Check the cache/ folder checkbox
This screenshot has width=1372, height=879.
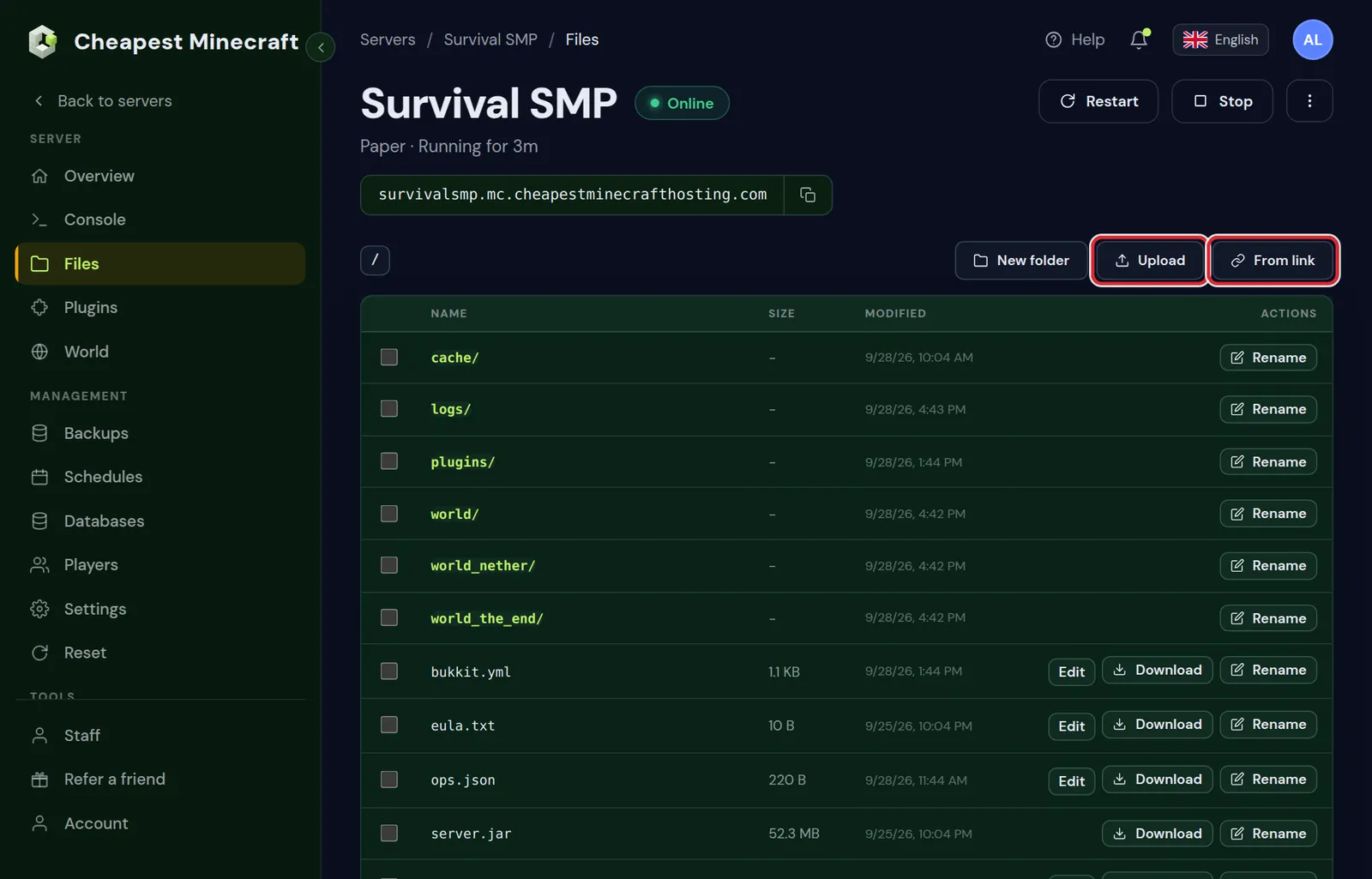point(389,357)
